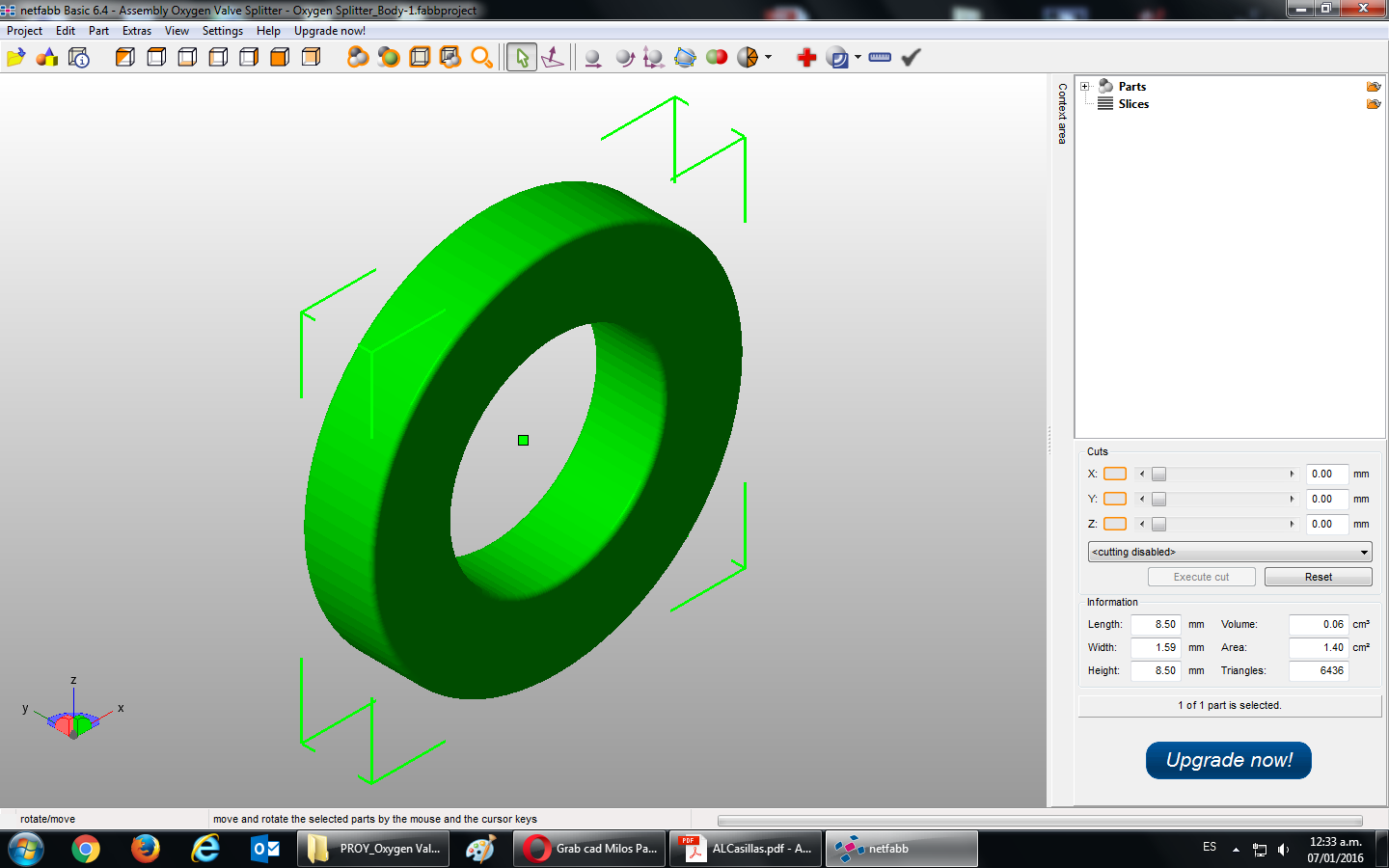
Task: Open the red cross repair tool
Action: [x=807, y=58]
